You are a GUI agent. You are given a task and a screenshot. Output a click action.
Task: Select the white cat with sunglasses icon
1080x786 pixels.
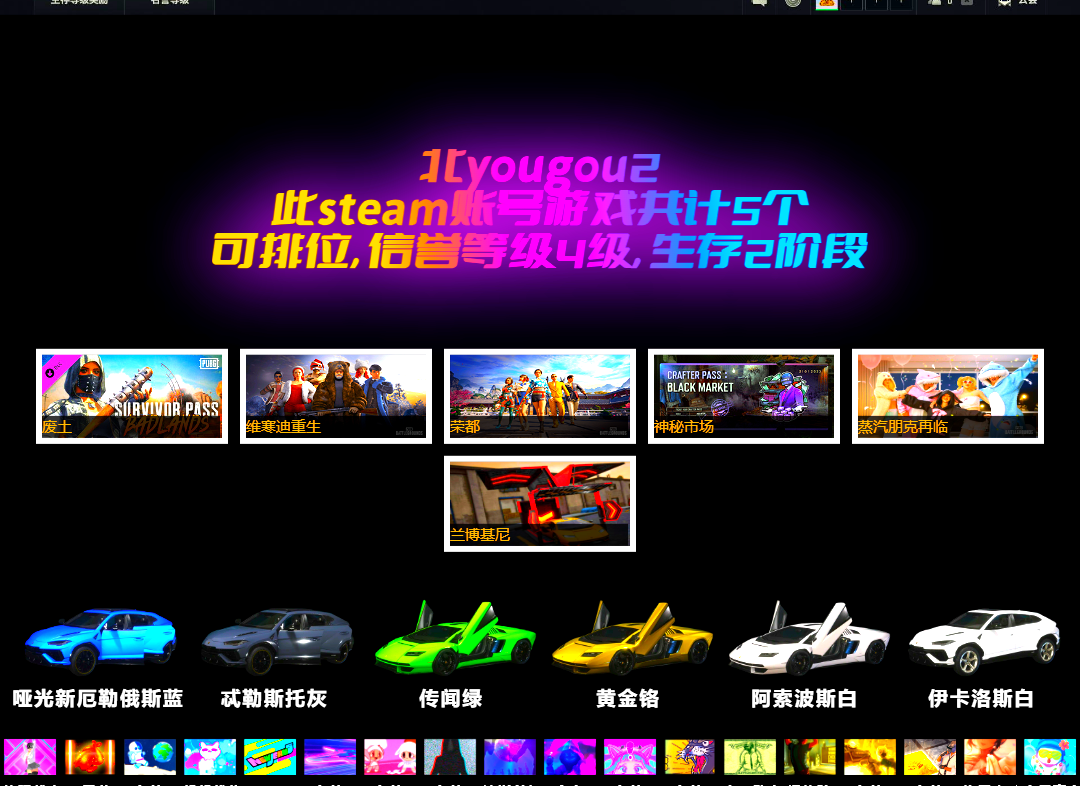point(210,757)
